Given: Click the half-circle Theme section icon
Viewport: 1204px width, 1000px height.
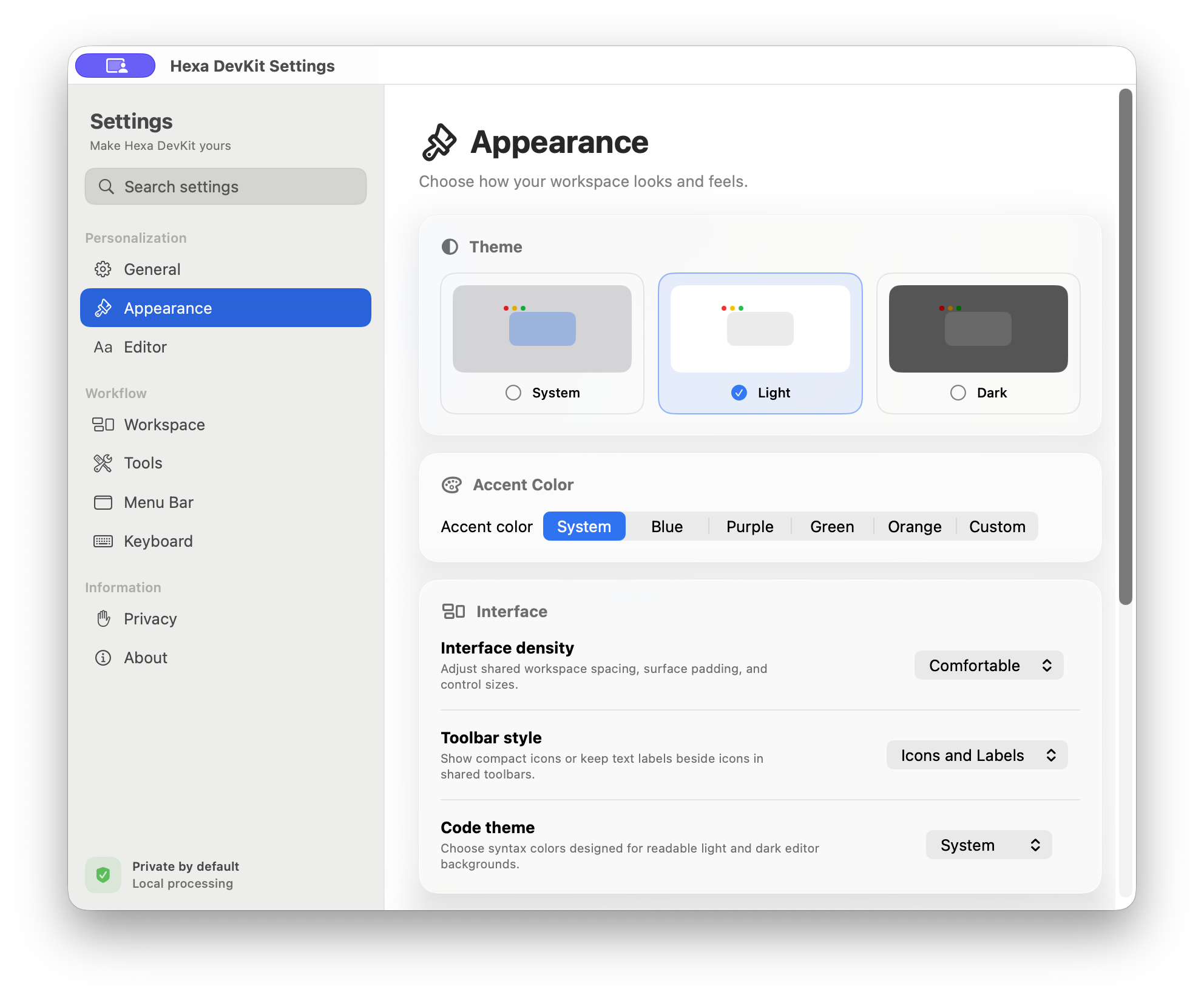Looking at the screenshot, I should coord(450,247).
